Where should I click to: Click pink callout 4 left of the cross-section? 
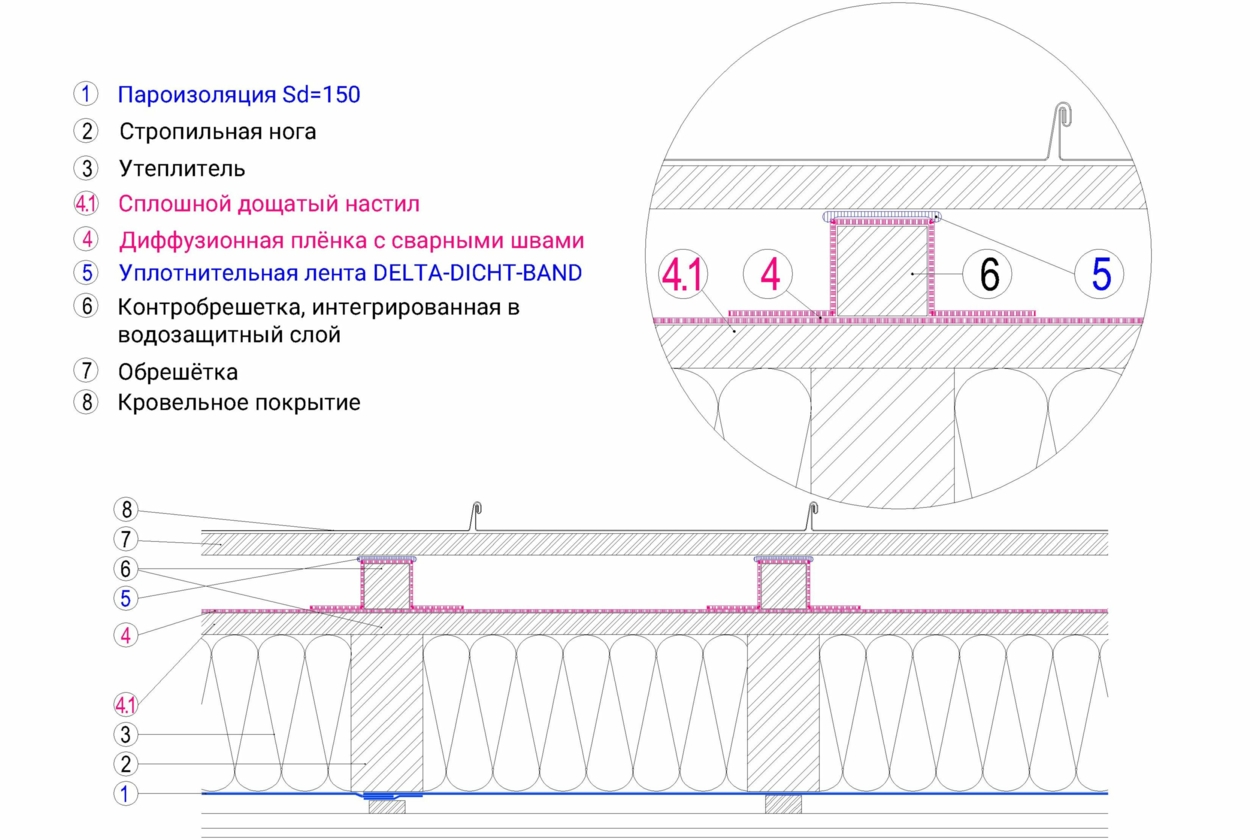point(127,634)
